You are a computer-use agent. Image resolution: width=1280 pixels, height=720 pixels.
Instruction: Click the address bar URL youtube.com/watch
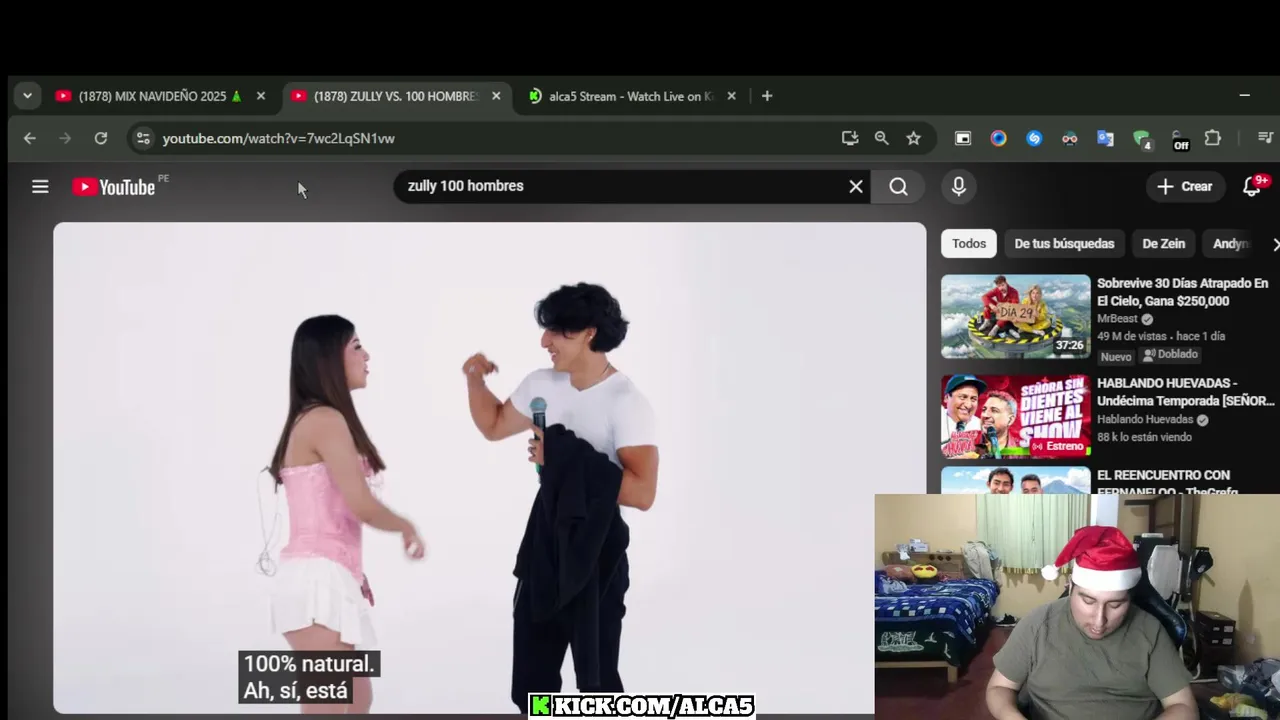(278, 138)
